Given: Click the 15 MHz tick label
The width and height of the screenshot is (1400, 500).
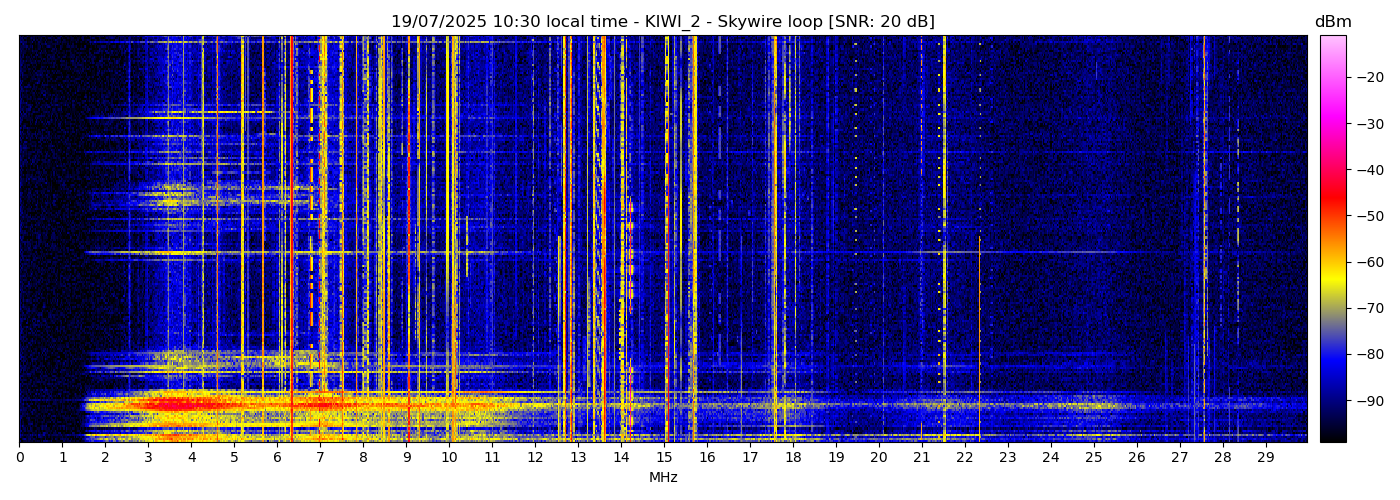Looking at the screenshot, I should tap(664, 458).
